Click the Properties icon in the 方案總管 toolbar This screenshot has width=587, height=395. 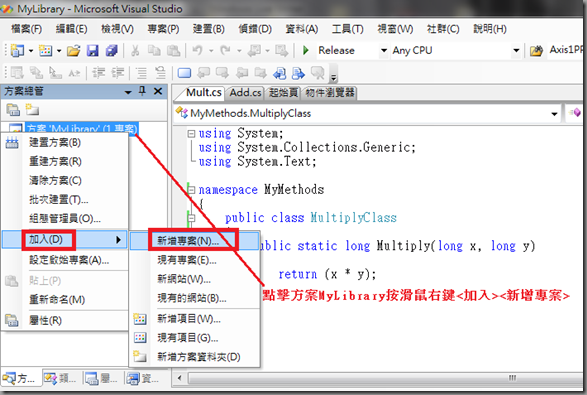pos(13,110)
